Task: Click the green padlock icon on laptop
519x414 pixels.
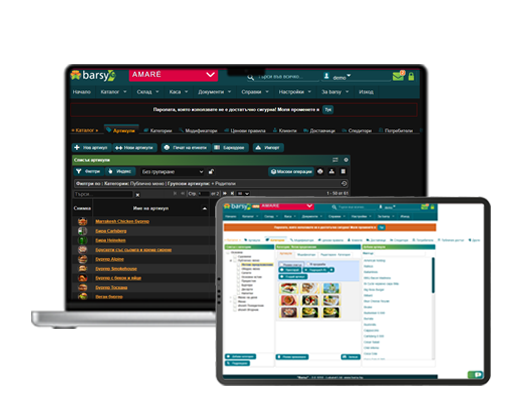Action: tap(411, 76)
